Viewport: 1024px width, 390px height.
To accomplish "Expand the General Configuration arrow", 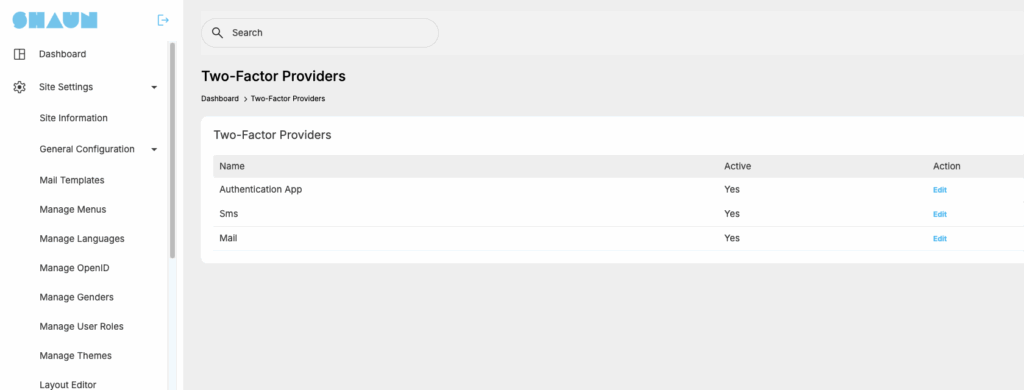I will point(154,150).
